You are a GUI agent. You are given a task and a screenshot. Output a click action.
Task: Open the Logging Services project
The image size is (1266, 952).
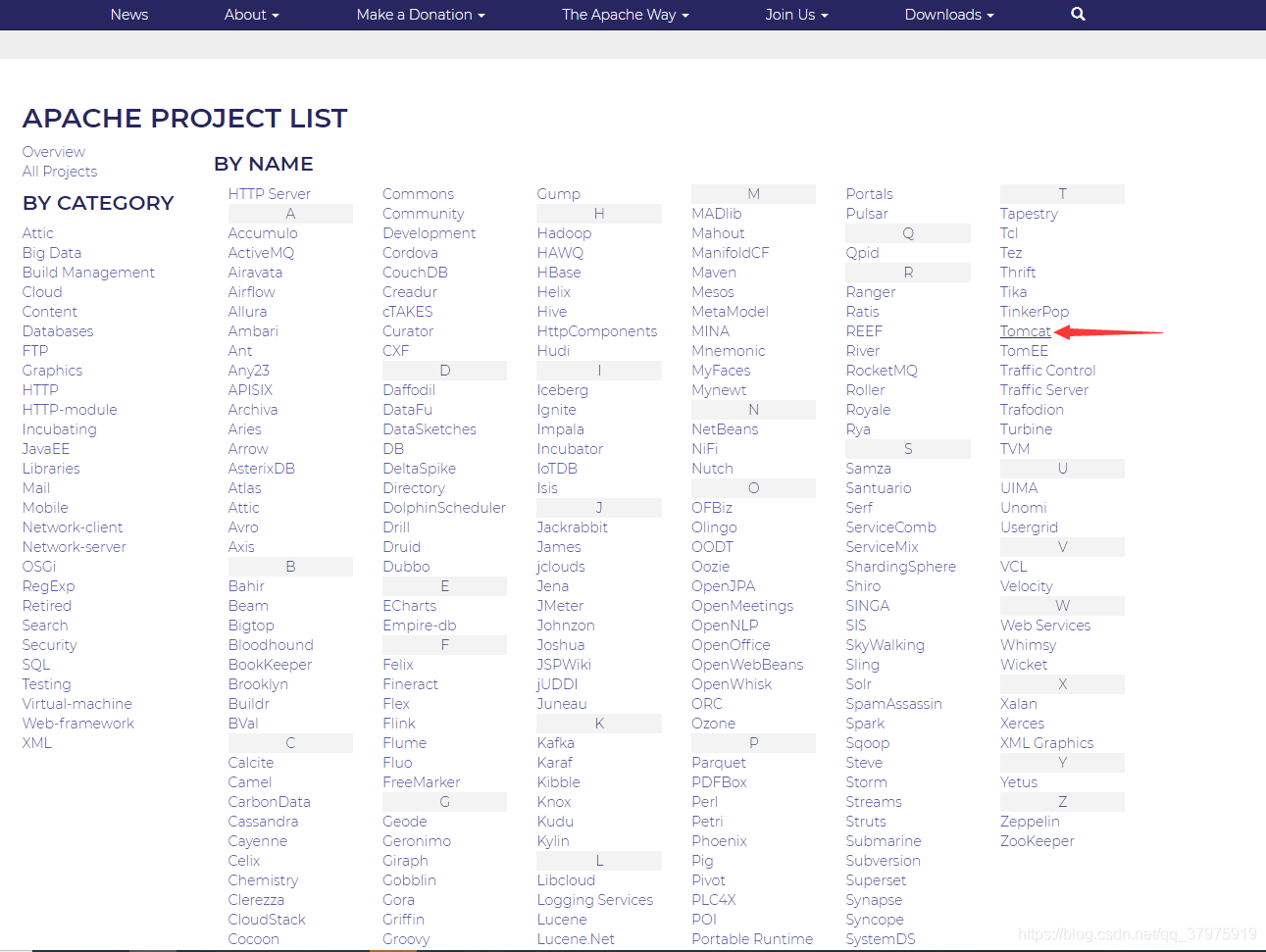tap(595, 900)
